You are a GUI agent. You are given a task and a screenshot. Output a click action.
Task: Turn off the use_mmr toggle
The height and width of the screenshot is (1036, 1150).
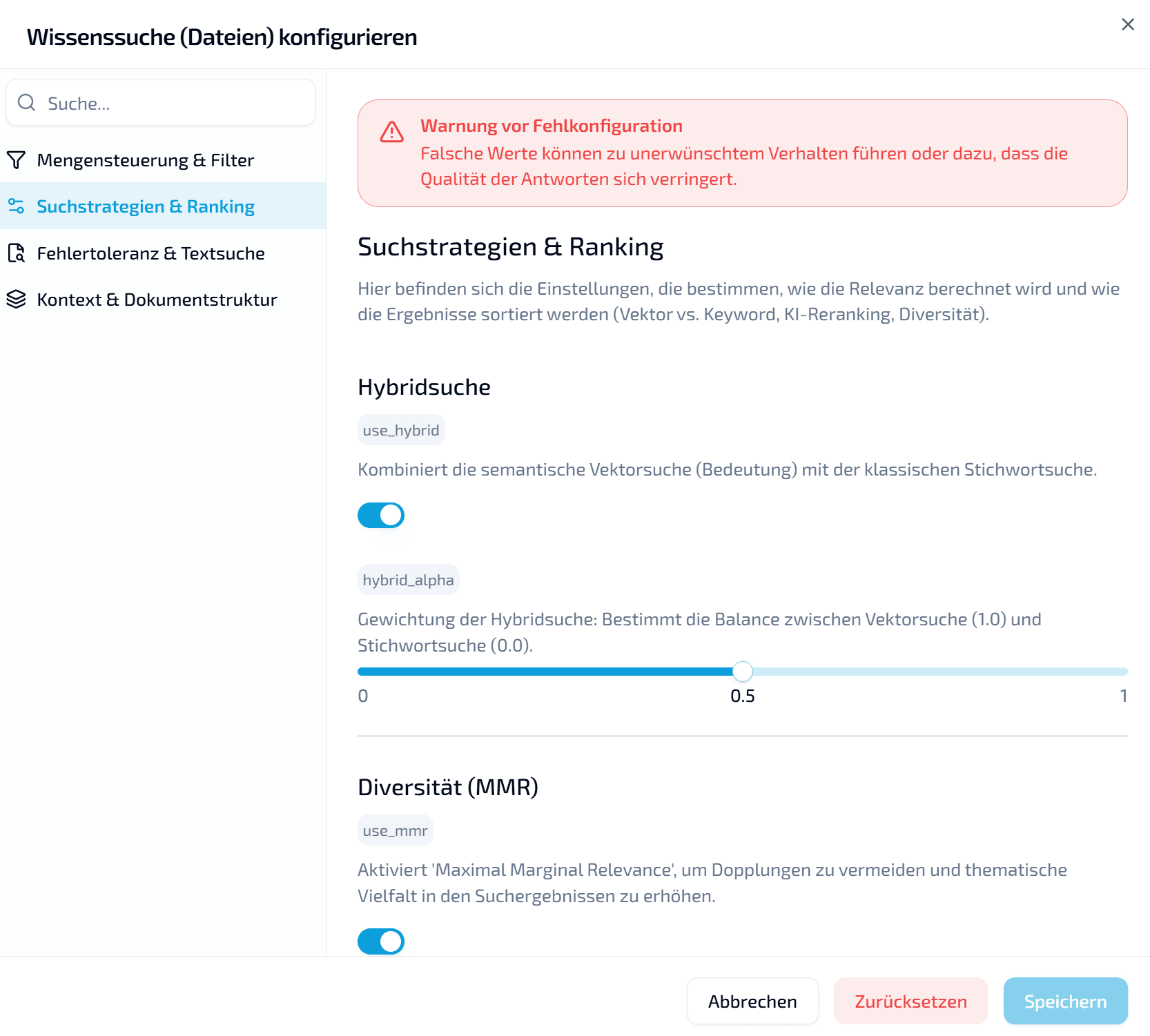tap(381, 941)
